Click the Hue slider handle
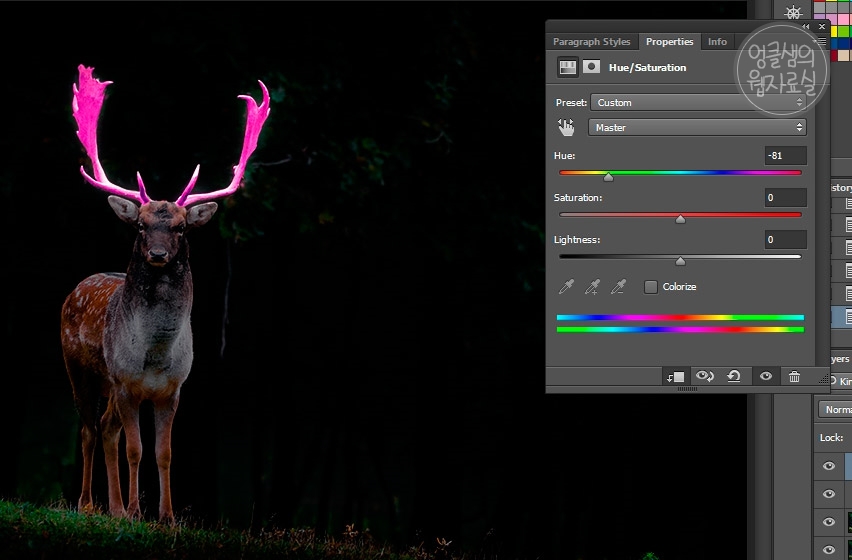This screenshot has width=852, height=560. pos(609,177)
